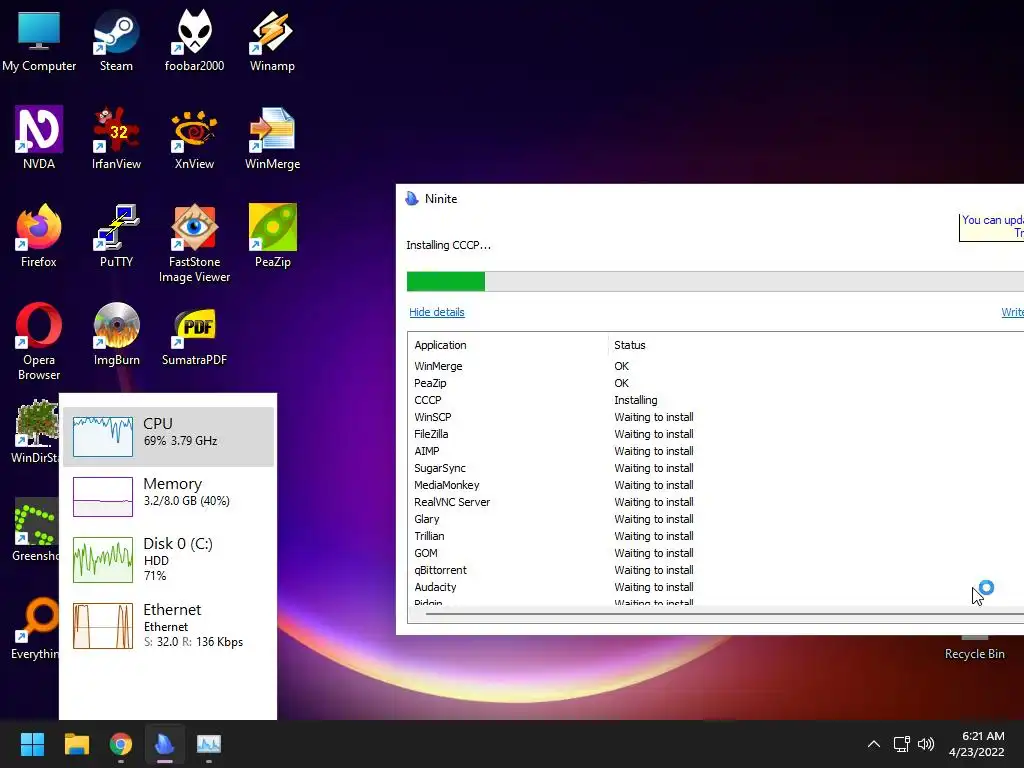This screenshot has height=768, width=1024.
Task: Launch ImgBurn desktop shortcut
Action: [116, 334]
